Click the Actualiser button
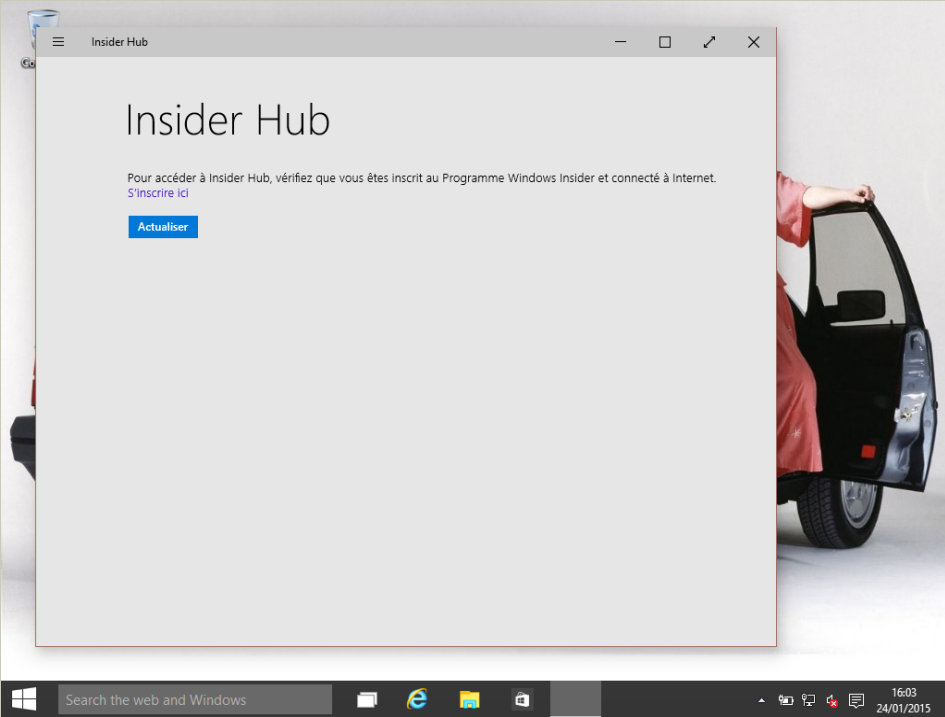The image size is (945, 717). (x=162, y=227)
